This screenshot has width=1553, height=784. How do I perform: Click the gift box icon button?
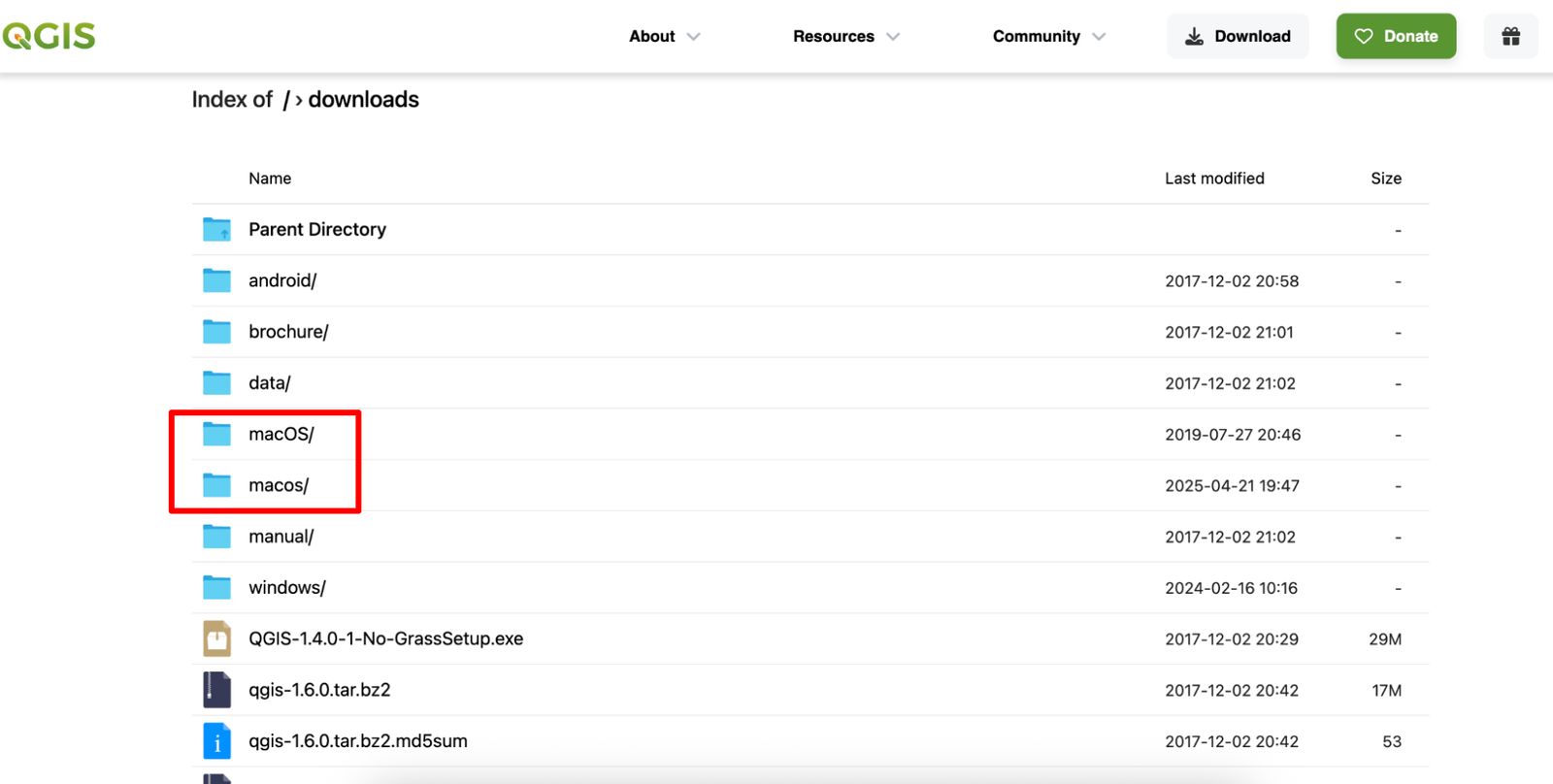point(1510,36)
